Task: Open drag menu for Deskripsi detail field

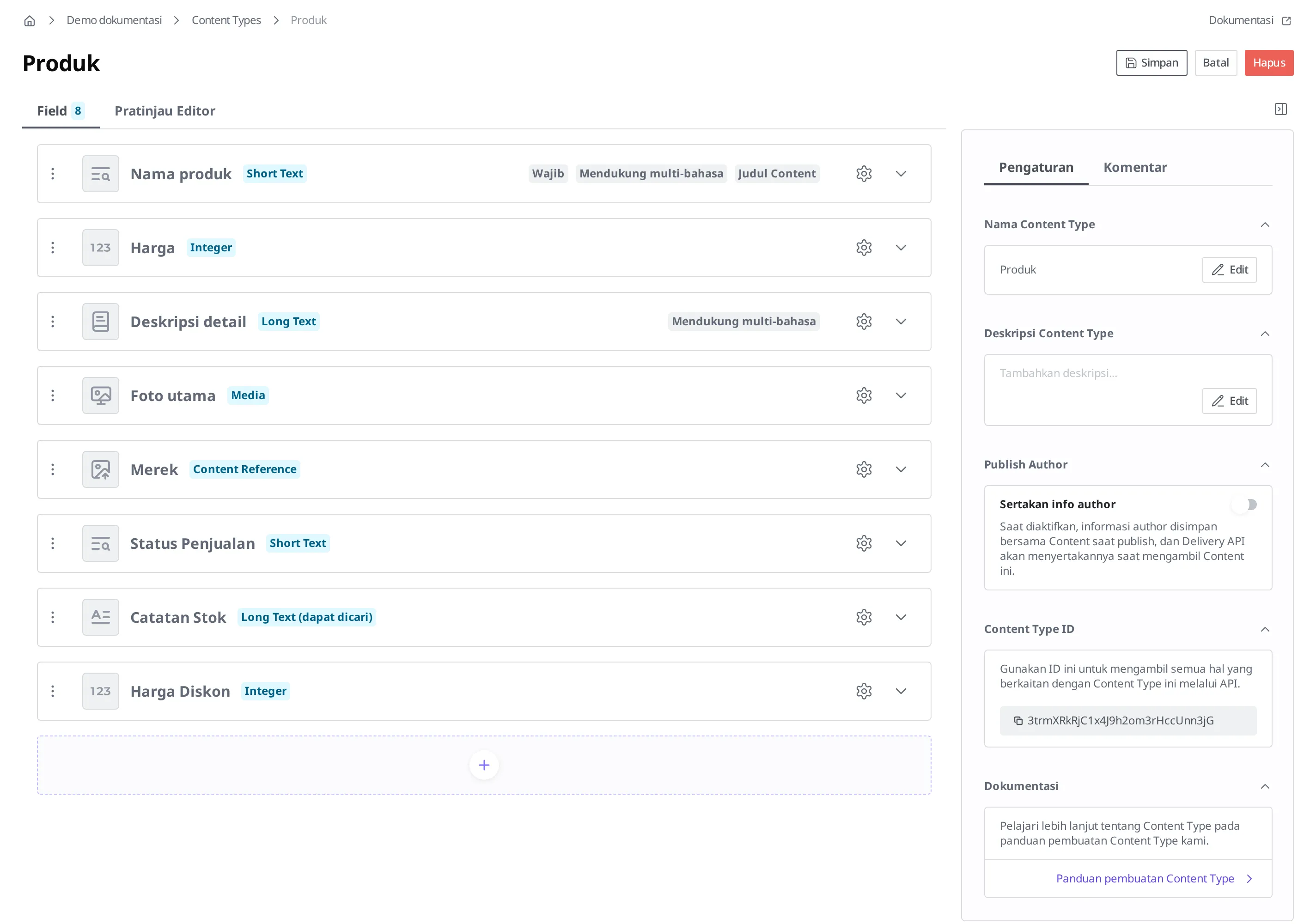Action: pyautogui.click(x=53, y=322)
